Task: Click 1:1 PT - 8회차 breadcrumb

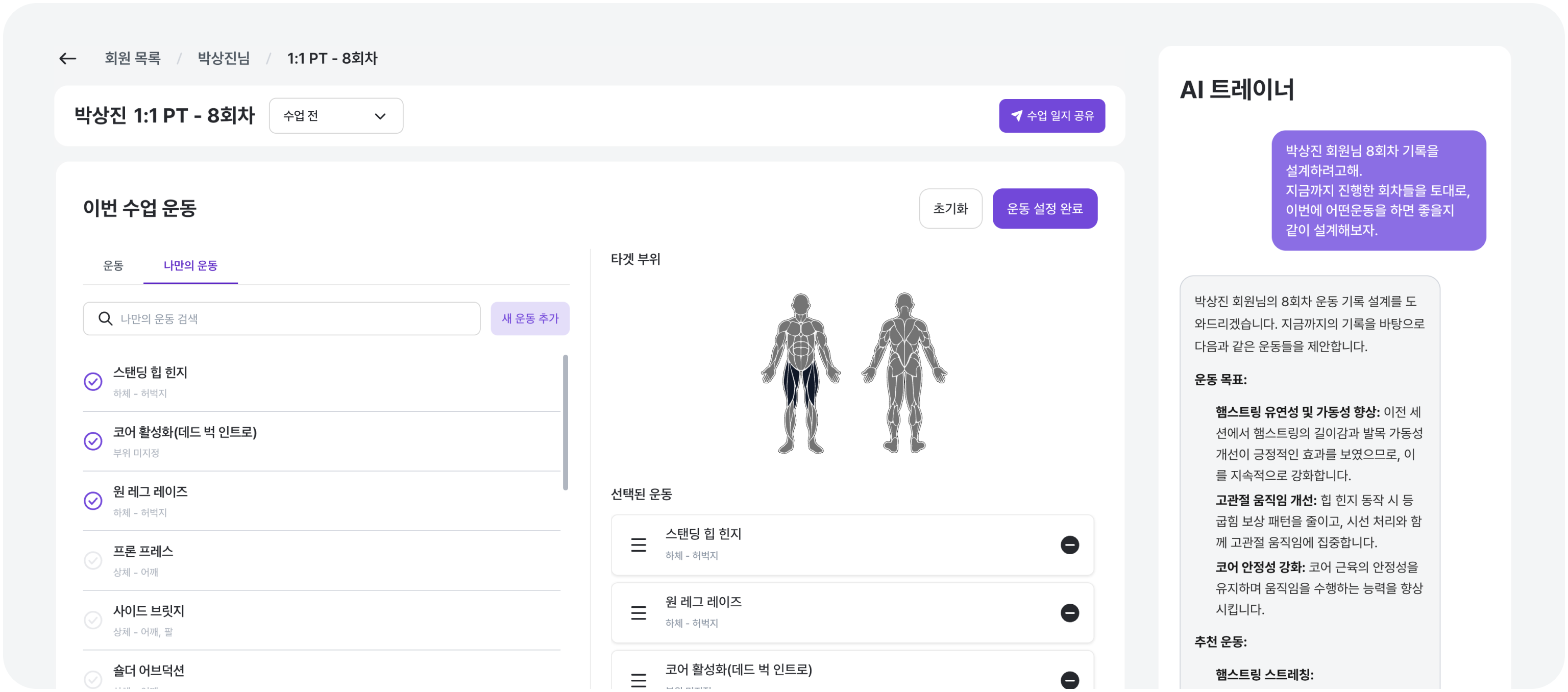Action: click(x=332, y=58)
